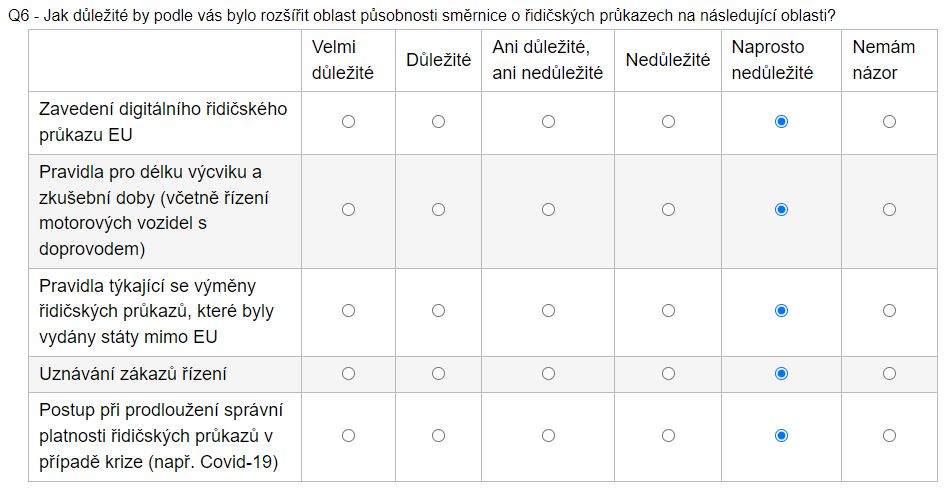Choose 'Důležité' for Zavedení digitálního řidičského průkazu
The image size is (946, 491).
point(438,121)
